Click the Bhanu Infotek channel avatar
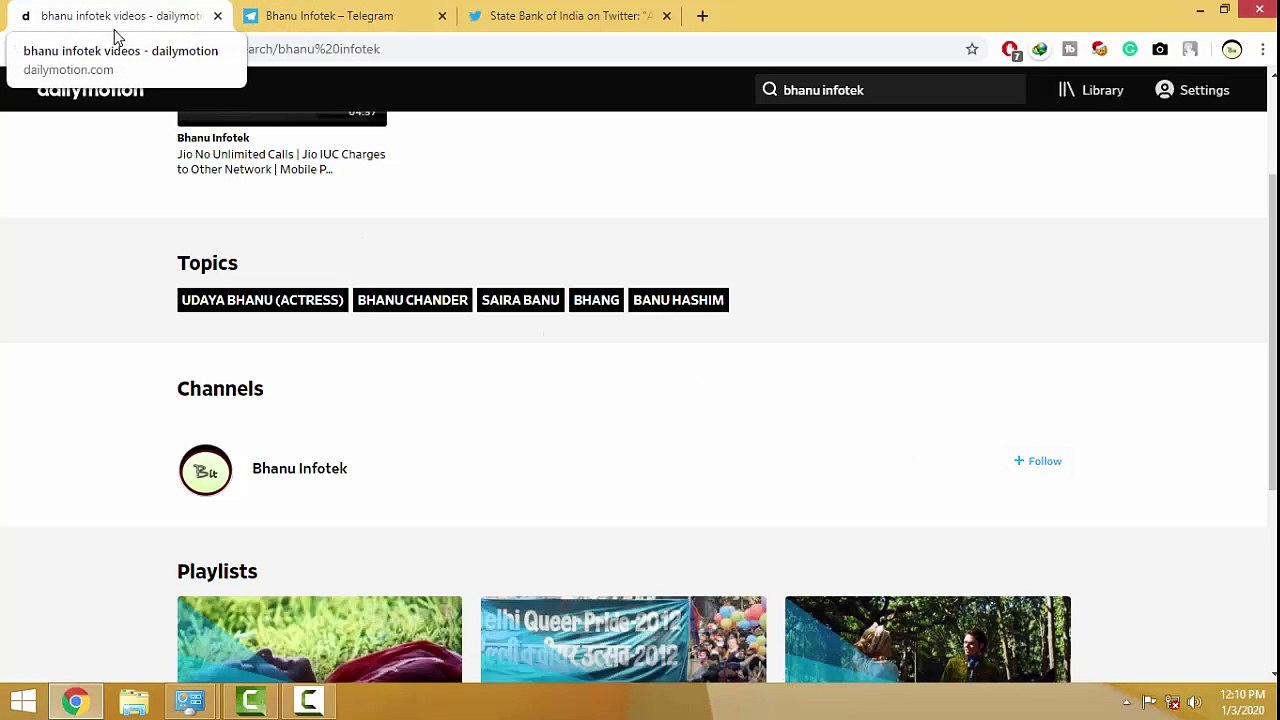This screenshot has width=1280, height=720. click(205, 470)
